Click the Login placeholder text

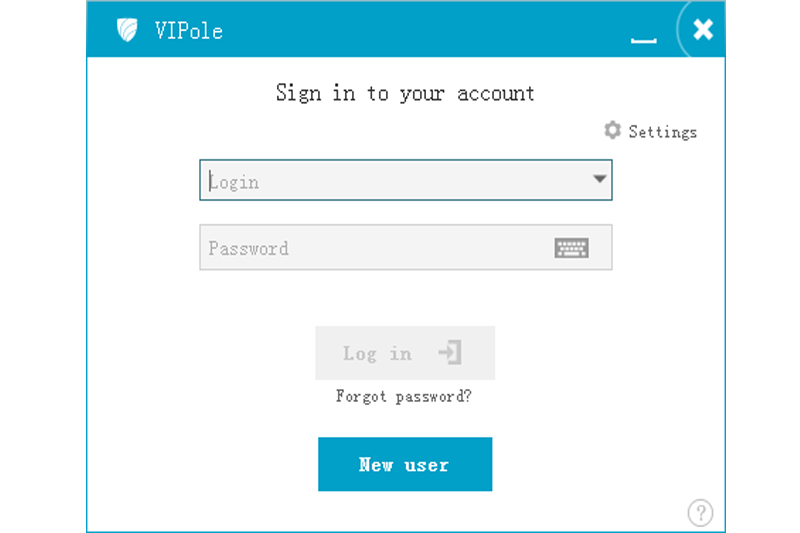[x=235, y=182]
